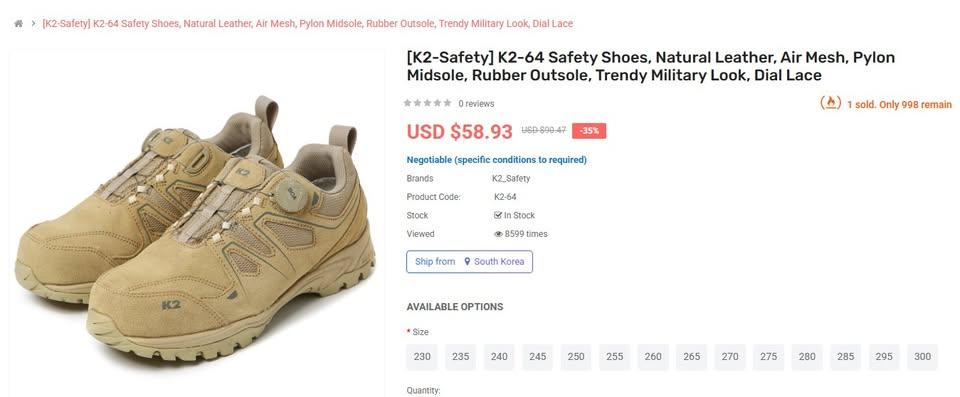Click the flame hot-sale icon

[x=830, y=103]
